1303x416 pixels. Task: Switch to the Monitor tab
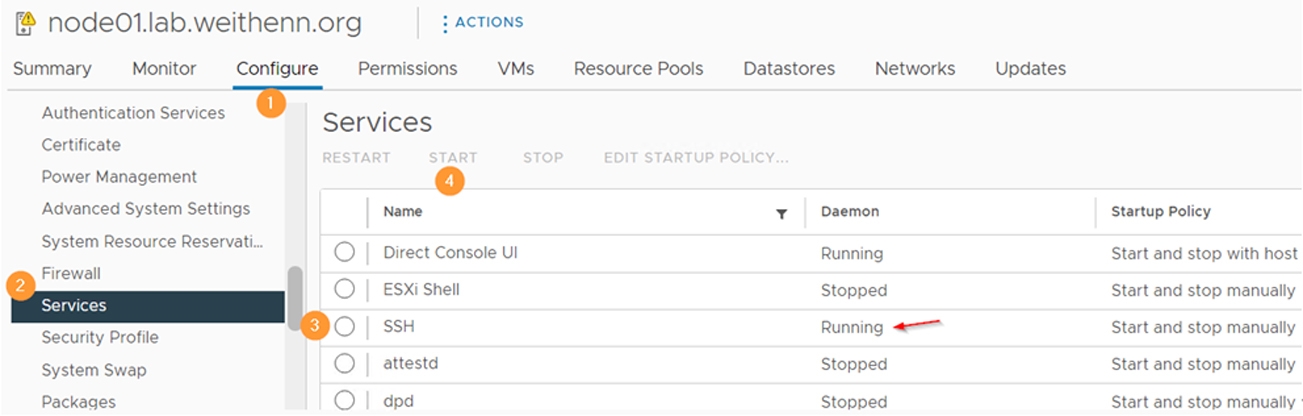click(x=164, y=69)
